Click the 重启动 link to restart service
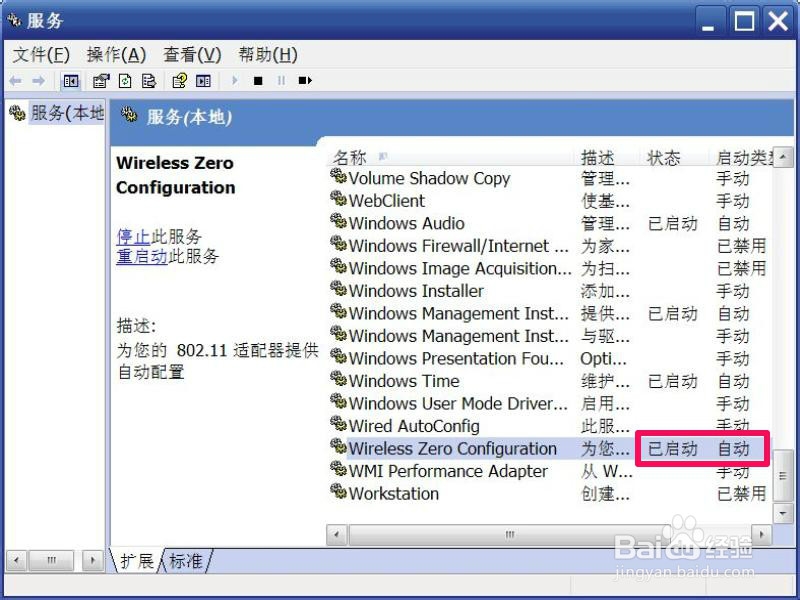The image size is (800, 600). [142, 256]
